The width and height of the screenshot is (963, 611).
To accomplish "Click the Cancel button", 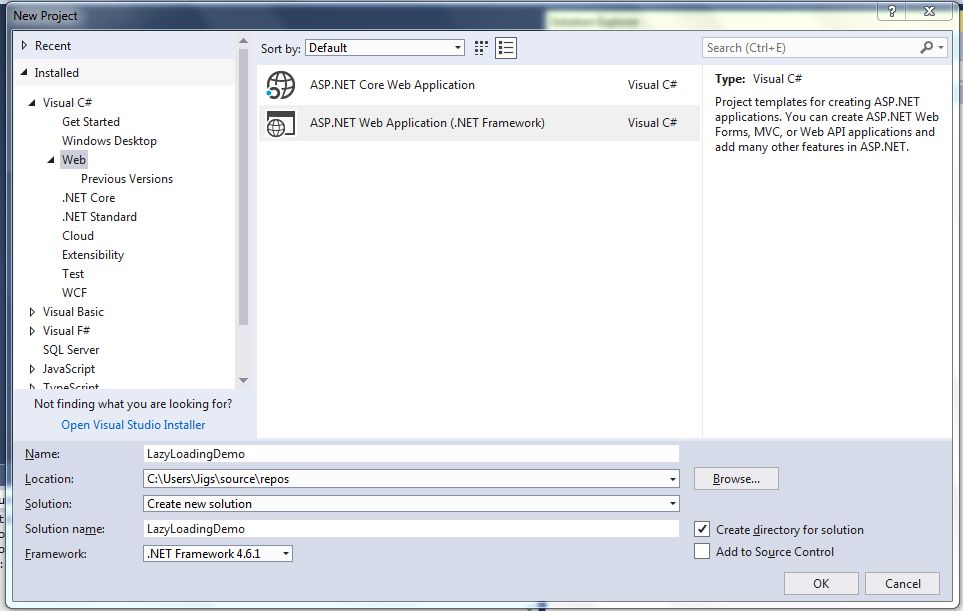I will [902, 583].
